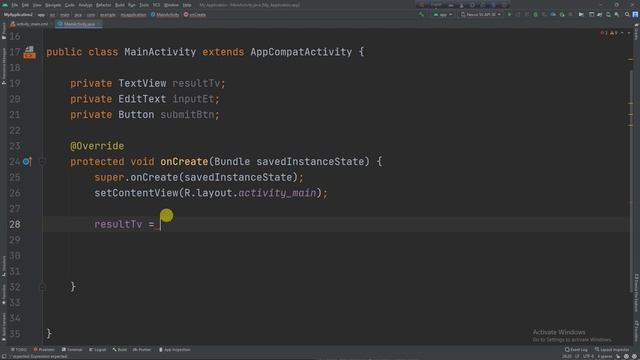The width and height of the screenshot is (640, 360).
Task: Open the Navigate menu
Action: pos(53,5)
